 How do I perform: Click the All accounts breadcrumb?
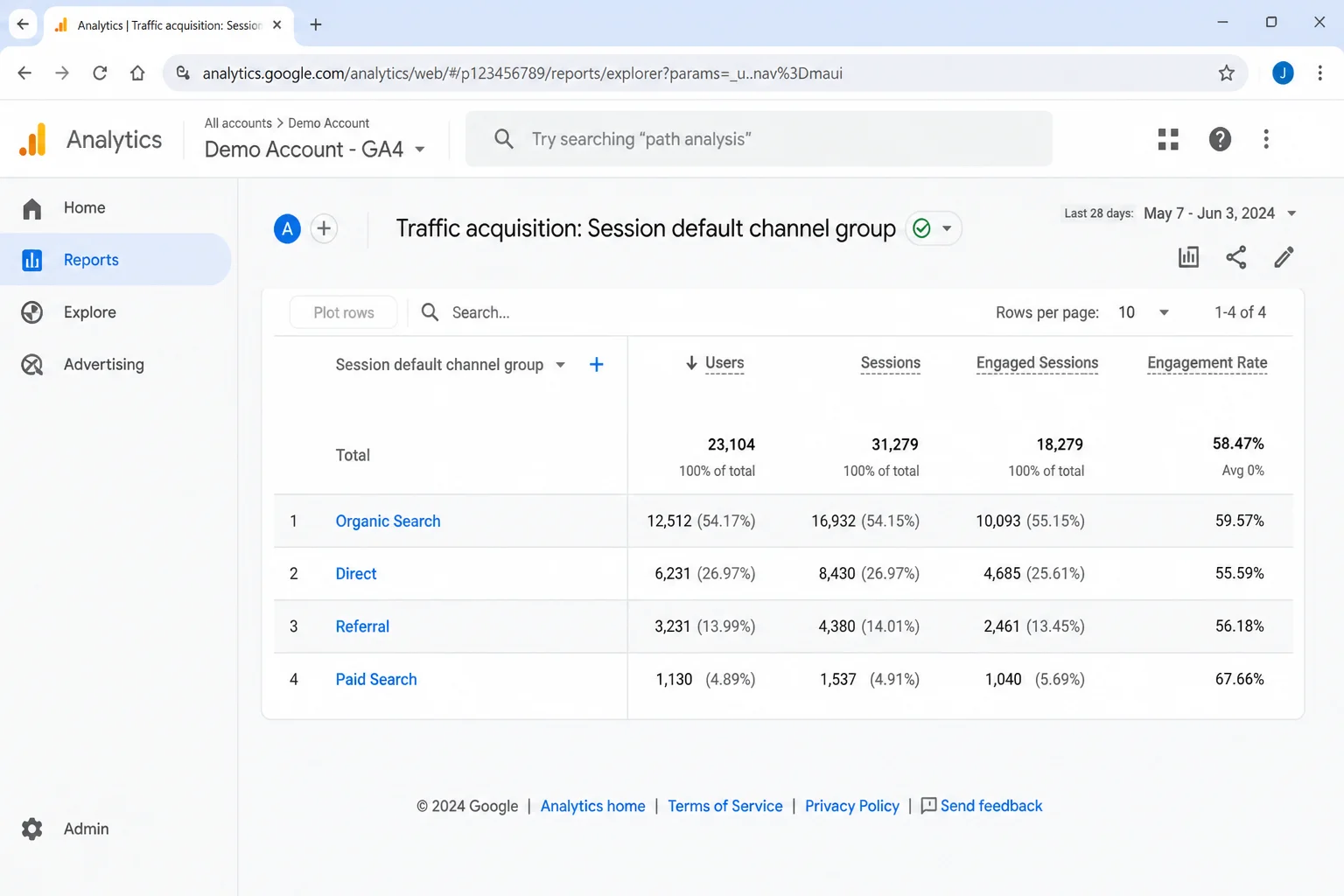(x=238, y=123)
